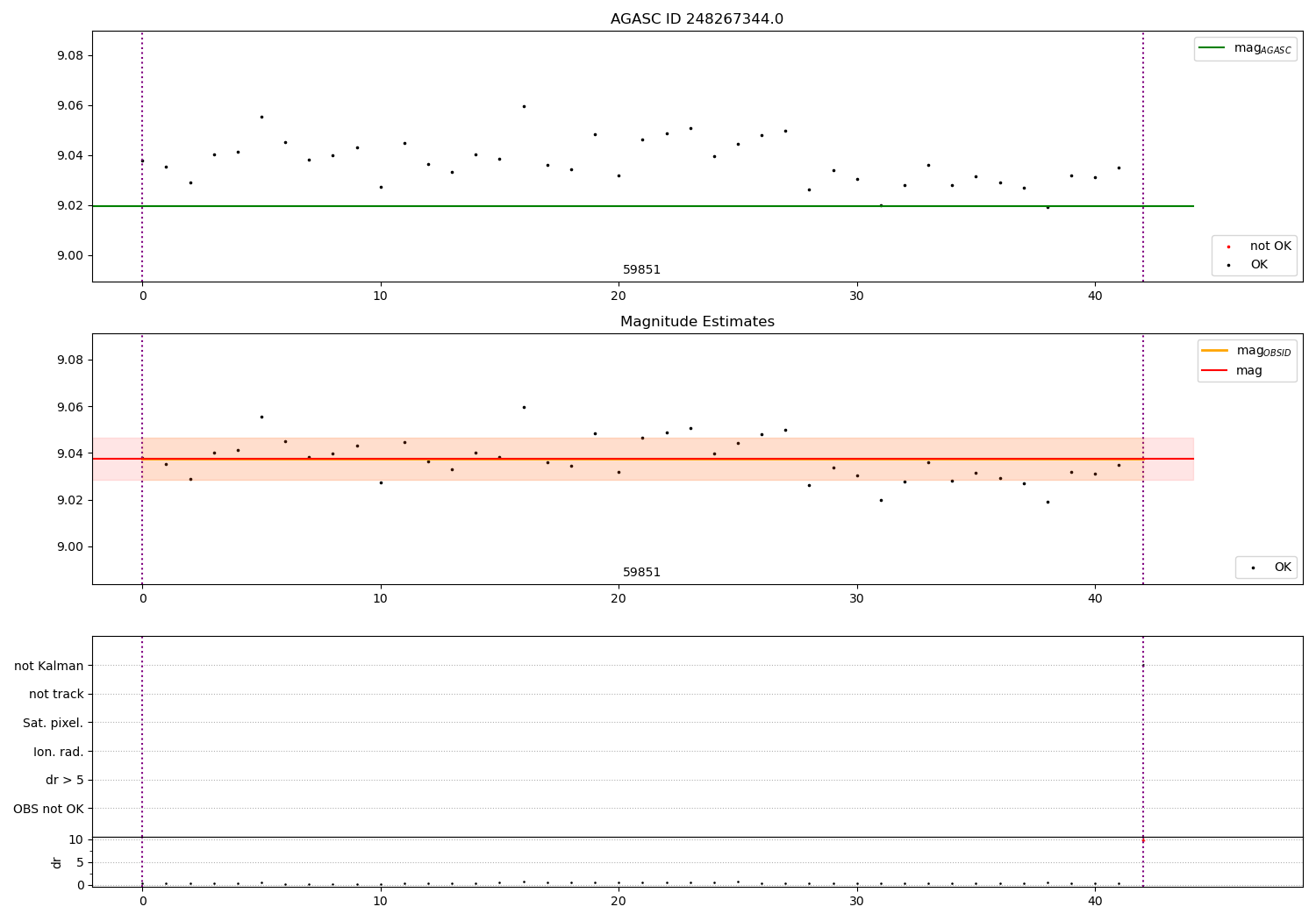Click the 59851 label in the top plot
Viewport: 1316px width, 921px height.
pyautogui.click(x=641, y=270)
